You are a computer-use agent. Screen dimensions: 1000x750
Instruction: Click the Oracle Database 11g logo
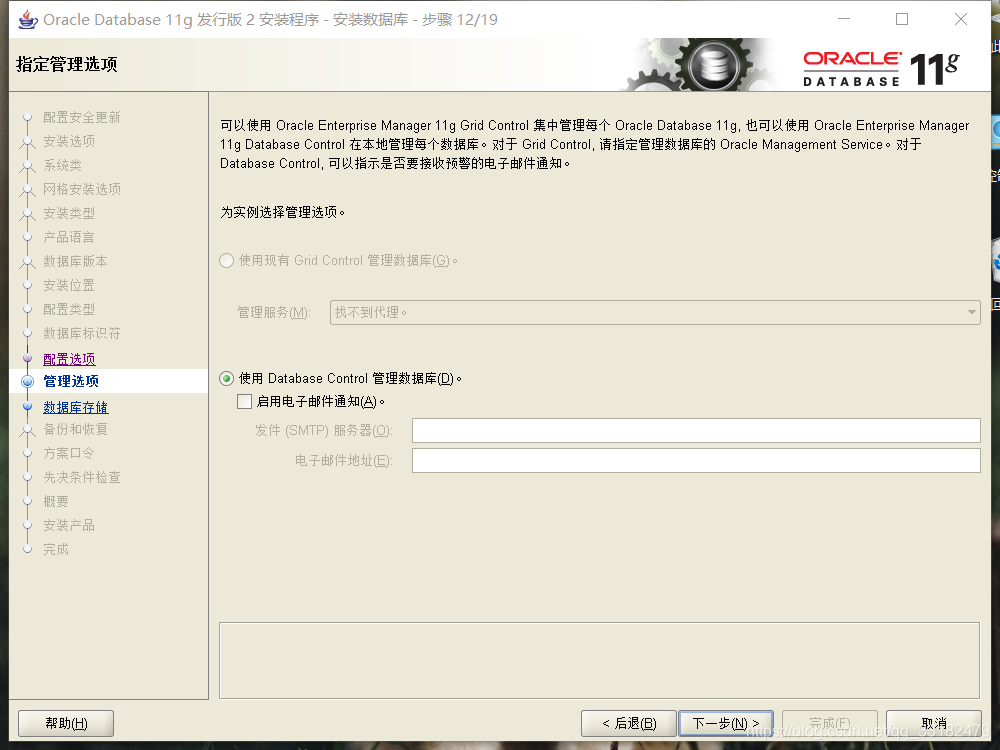tap(881, 69)
